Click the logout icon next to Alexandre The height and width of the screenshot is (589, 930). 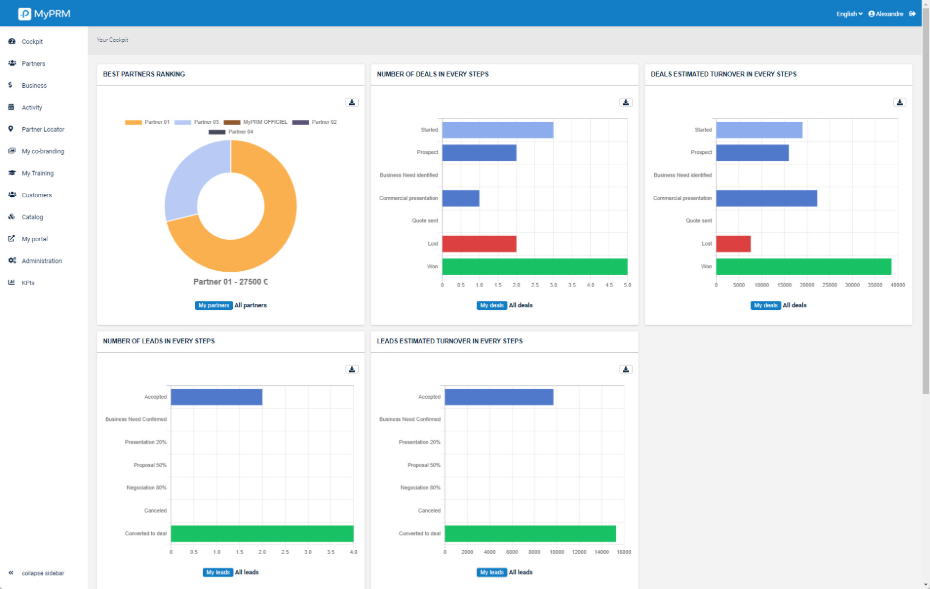[x=912, y=14]
